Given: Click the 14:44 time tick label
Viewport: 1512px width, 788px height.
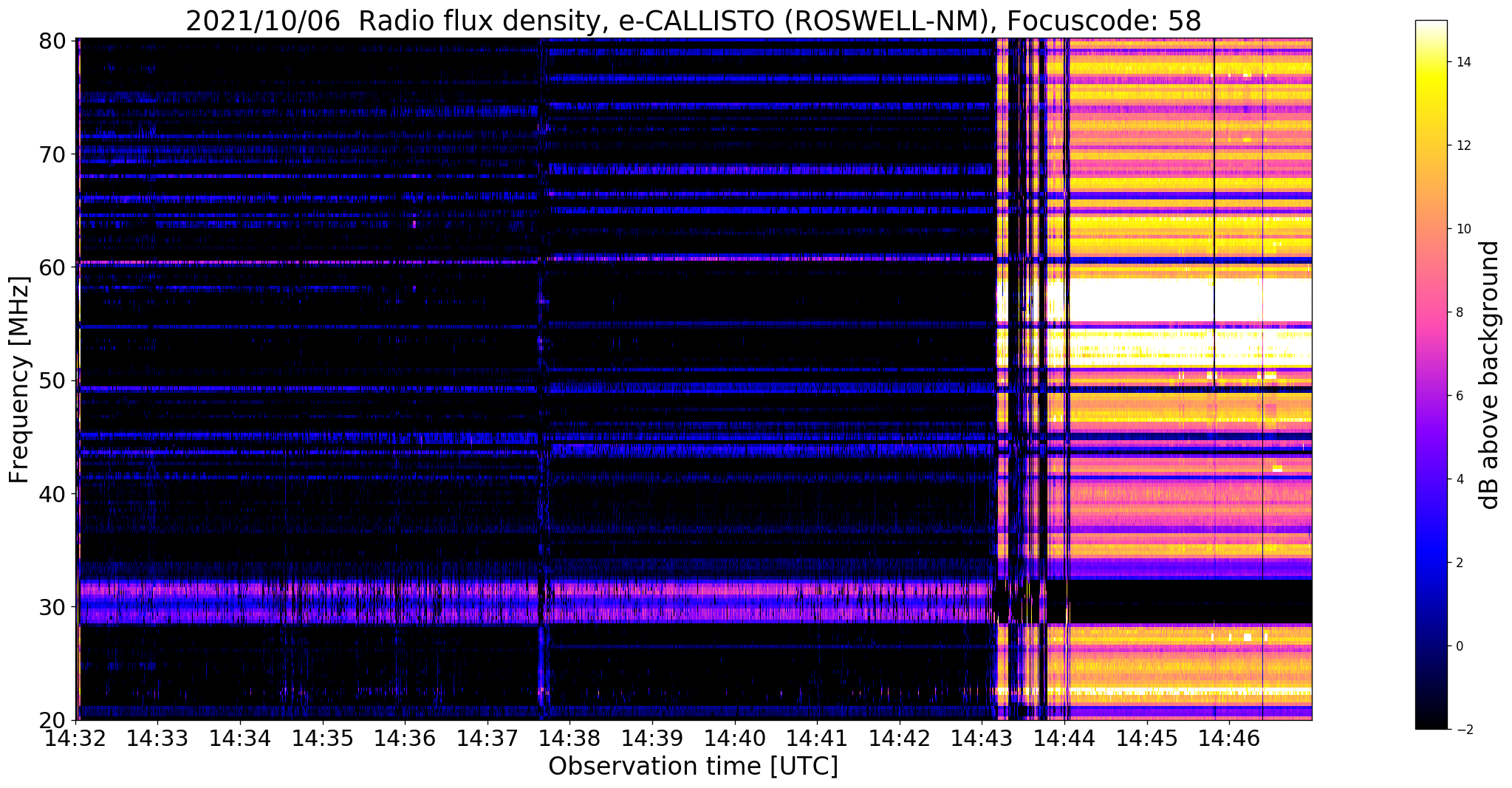Looking at the screenshot, I should point(1065,737).
